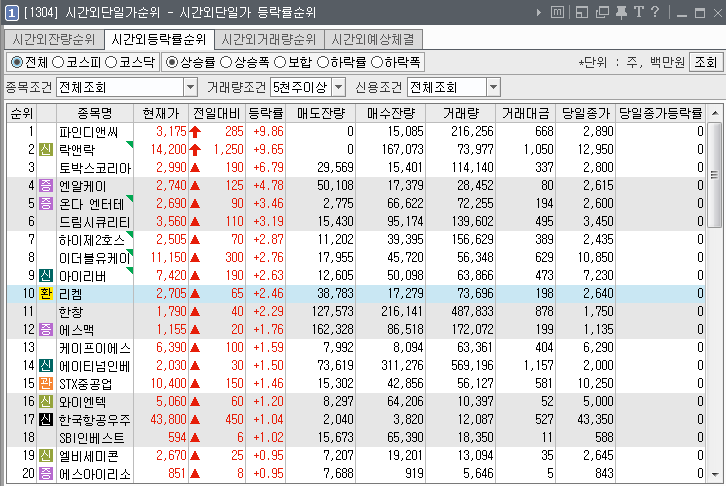Switch to the 시간외등락률순위 tab
The image size is (726, 486).
click(x=159, y=39)
